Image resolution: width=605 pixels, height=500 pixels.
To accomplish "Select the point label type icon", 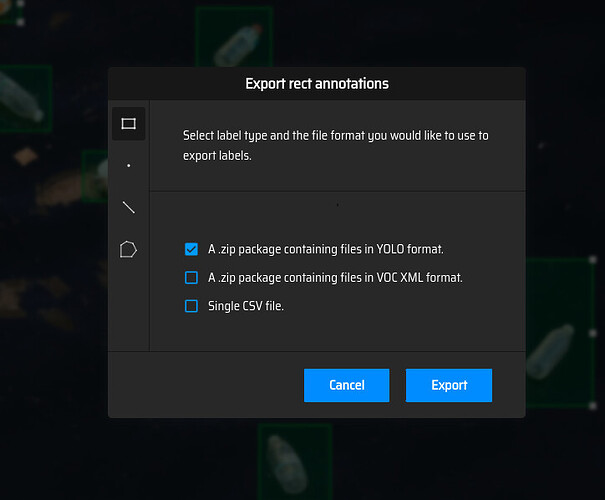I will [128, 166].
